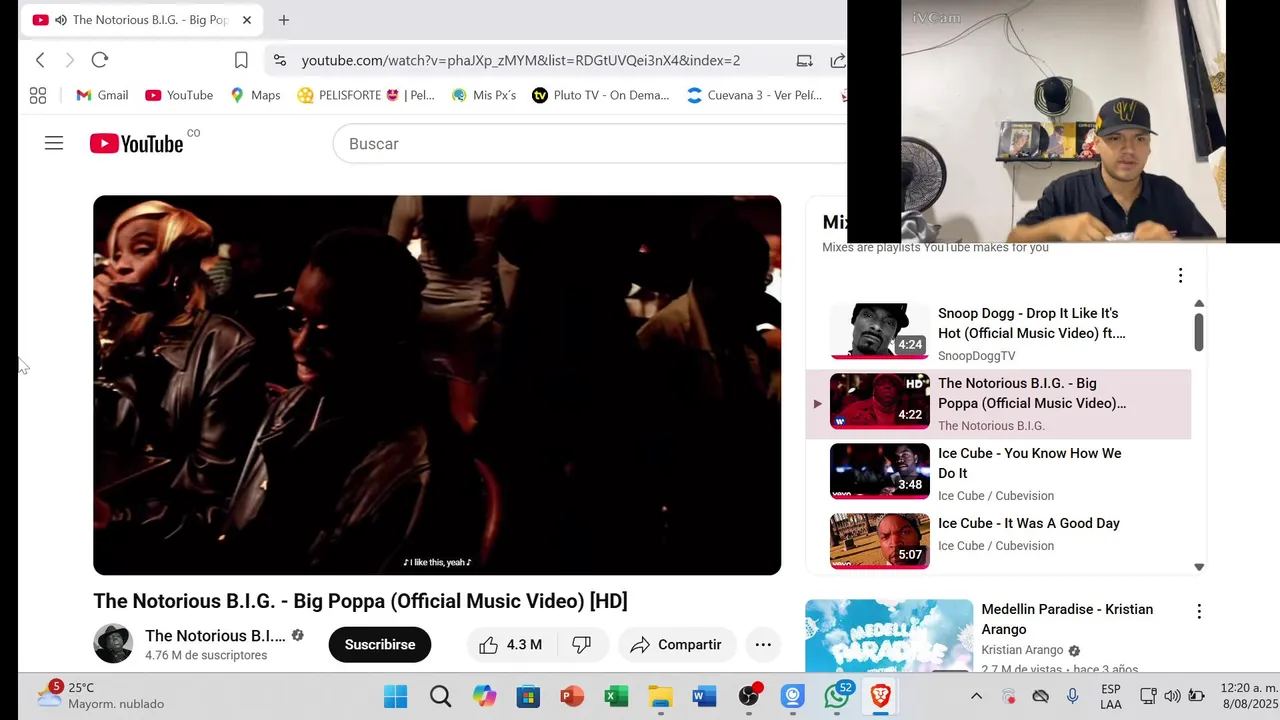Launch Copilot from the taskbar

coord(484,696)
